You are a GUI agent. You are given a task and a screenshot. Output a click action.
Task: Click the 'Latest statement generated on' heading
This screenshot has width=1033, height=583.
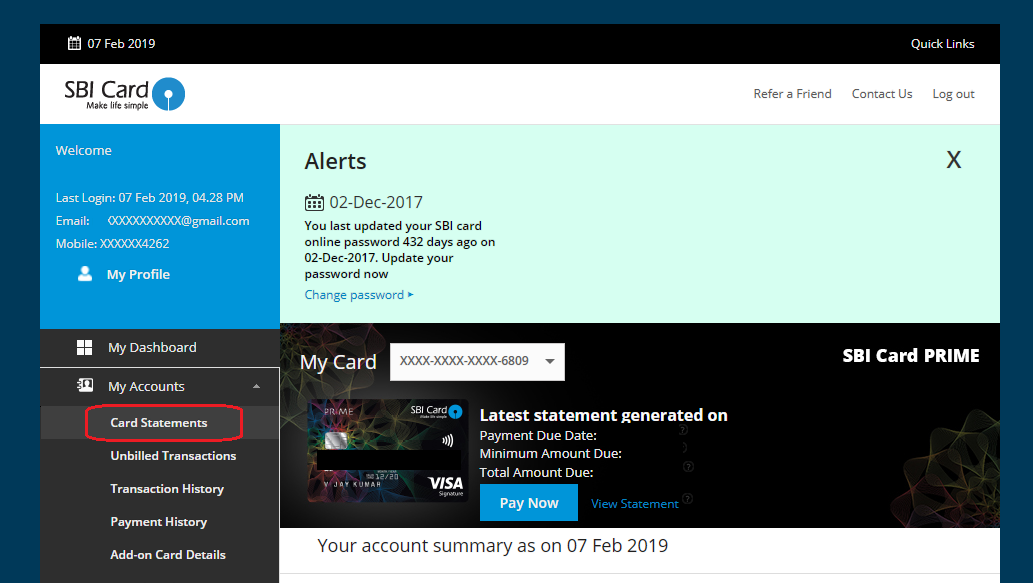coord(603,415)
